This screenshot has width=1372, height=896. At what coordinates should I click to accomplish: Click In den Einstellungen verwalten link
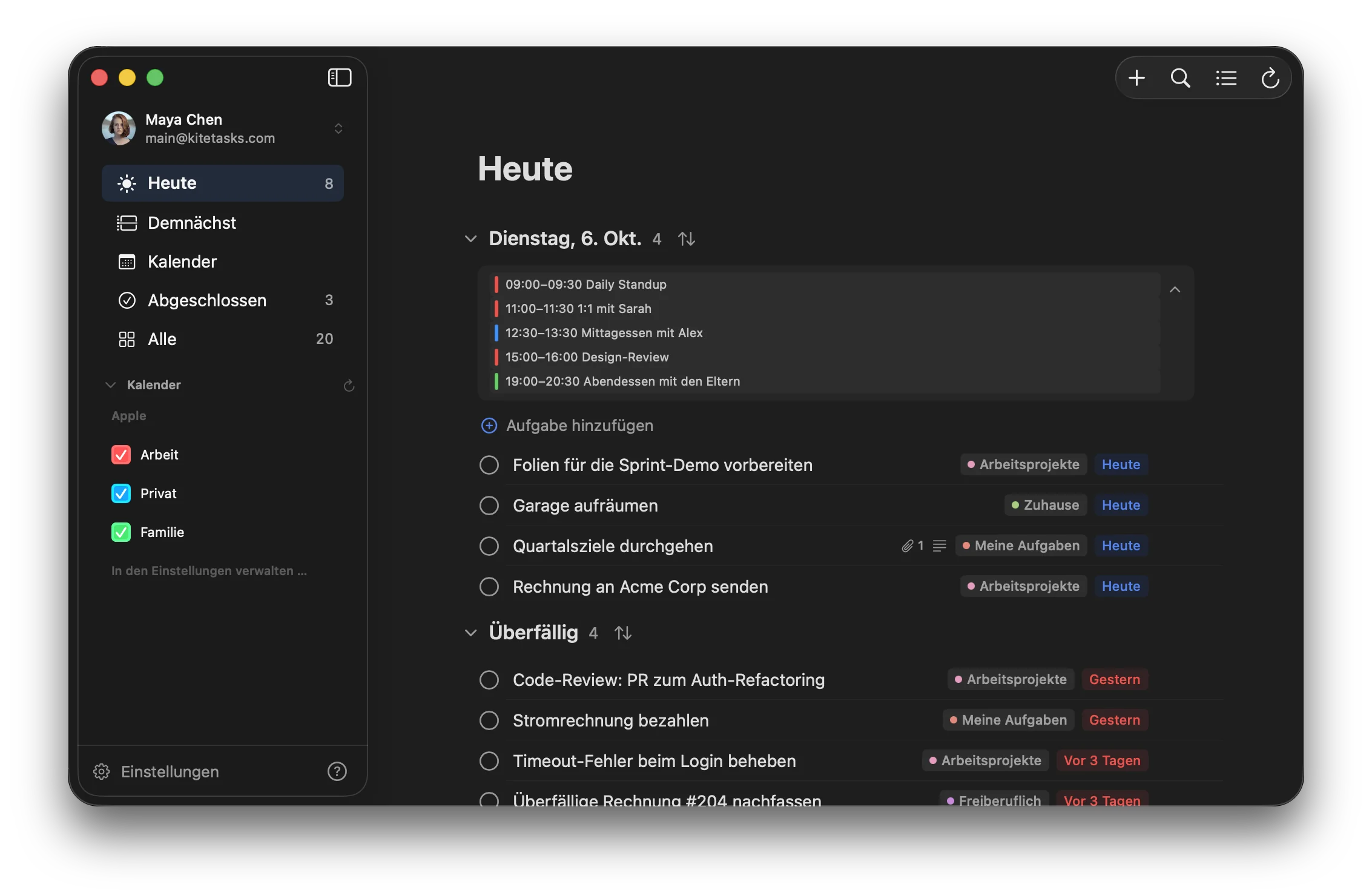209,571
